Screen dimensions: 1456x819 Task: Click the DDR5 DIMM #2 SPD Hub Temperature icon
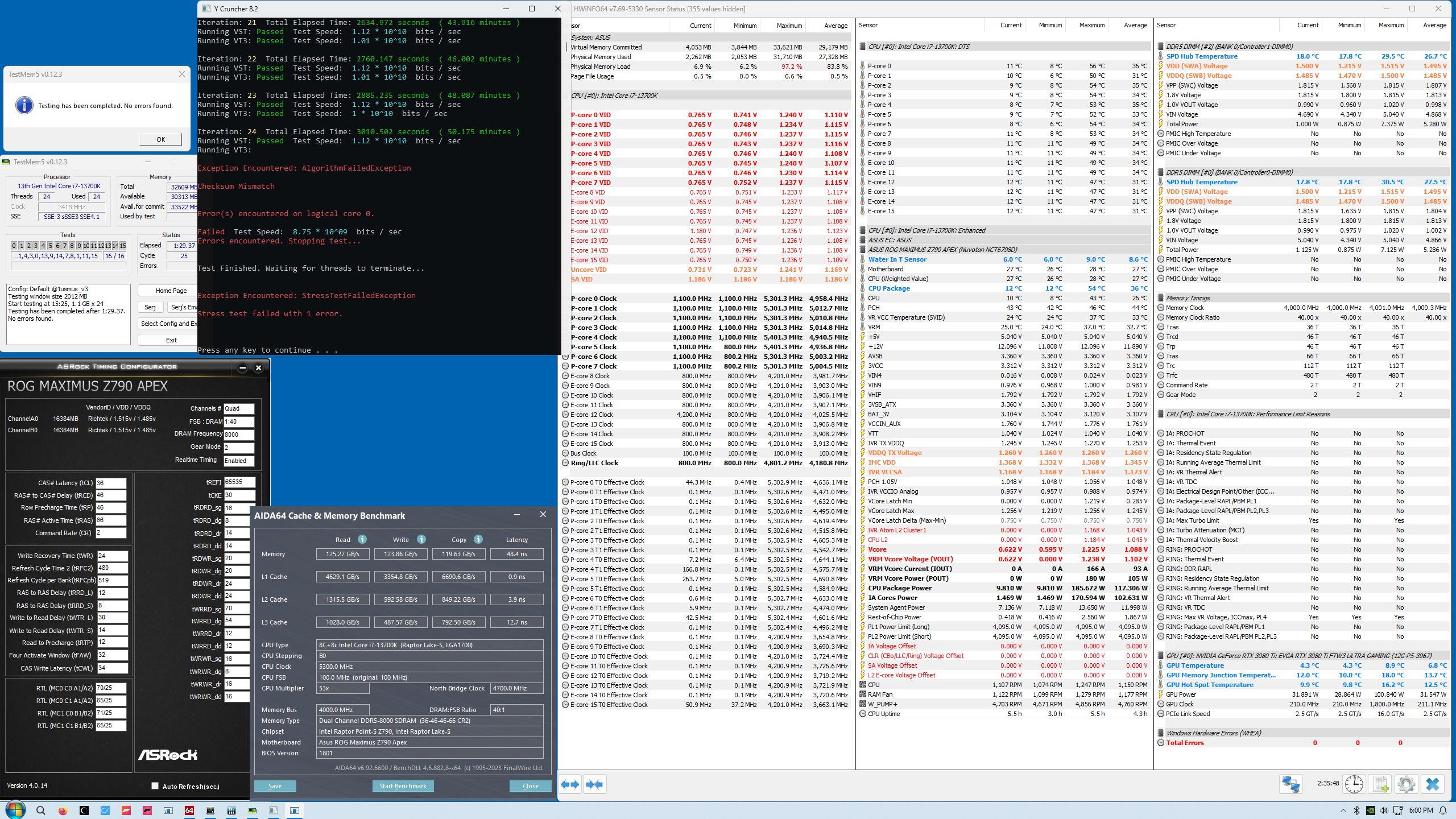(1161, 56)
